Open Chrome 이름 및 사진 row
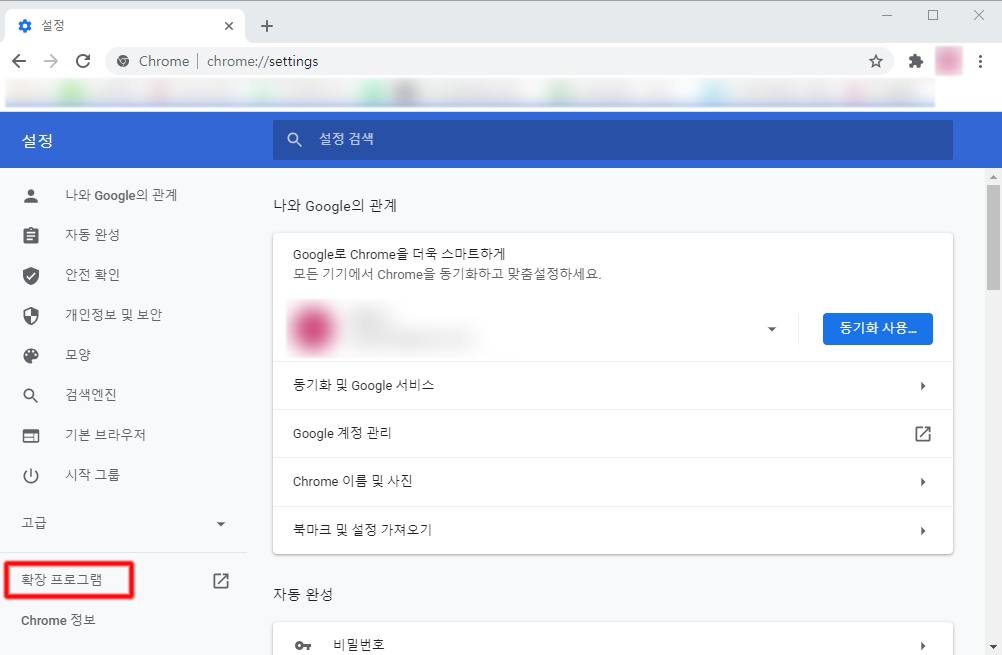The image size is (1002, 655). click(x=613, y=482)
